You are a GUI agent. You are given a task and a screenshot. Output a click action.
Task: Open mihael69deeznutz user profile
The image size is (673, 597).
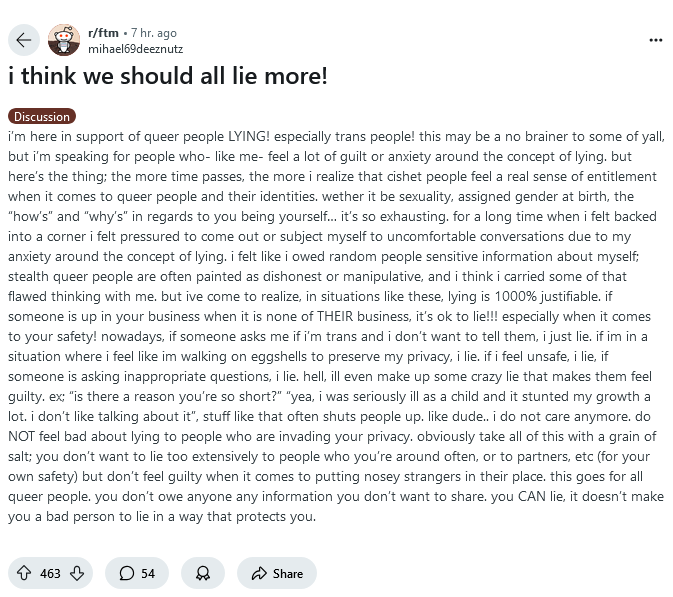136,48
